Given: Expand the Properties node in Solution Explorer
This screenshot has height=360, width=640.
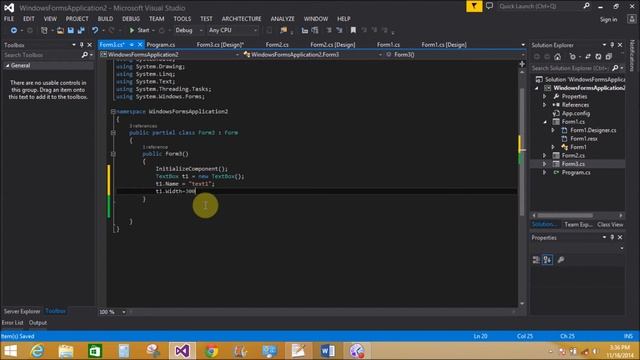Looking at the screenshot, I should pos(544,97).
